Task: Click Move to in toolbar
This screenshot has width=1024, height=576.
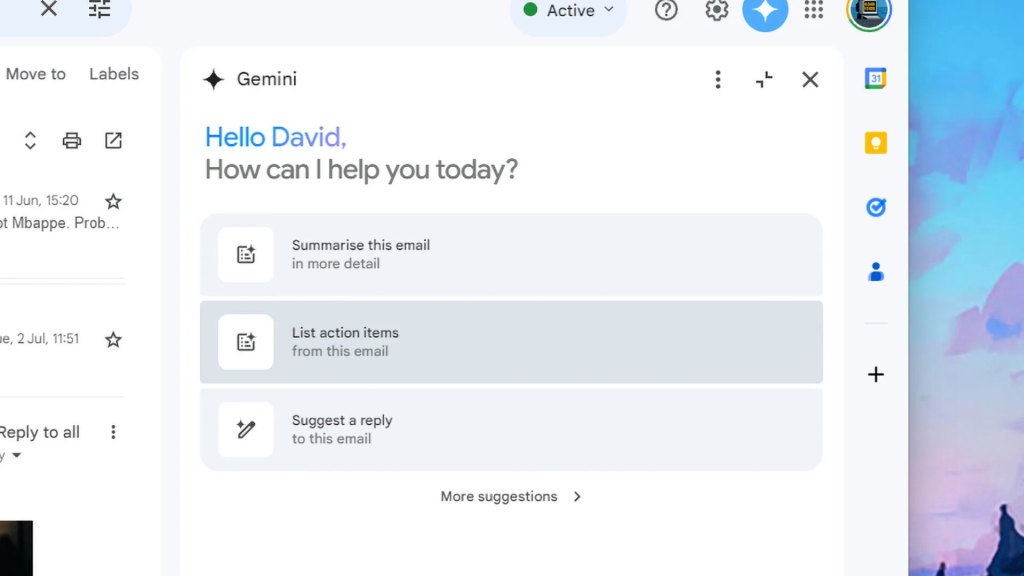Action: 36,74
